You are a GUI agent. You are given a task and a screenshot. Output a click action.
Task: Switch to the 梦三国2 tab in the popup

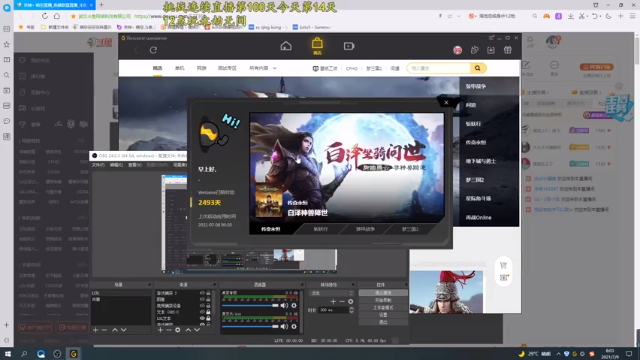410,229
